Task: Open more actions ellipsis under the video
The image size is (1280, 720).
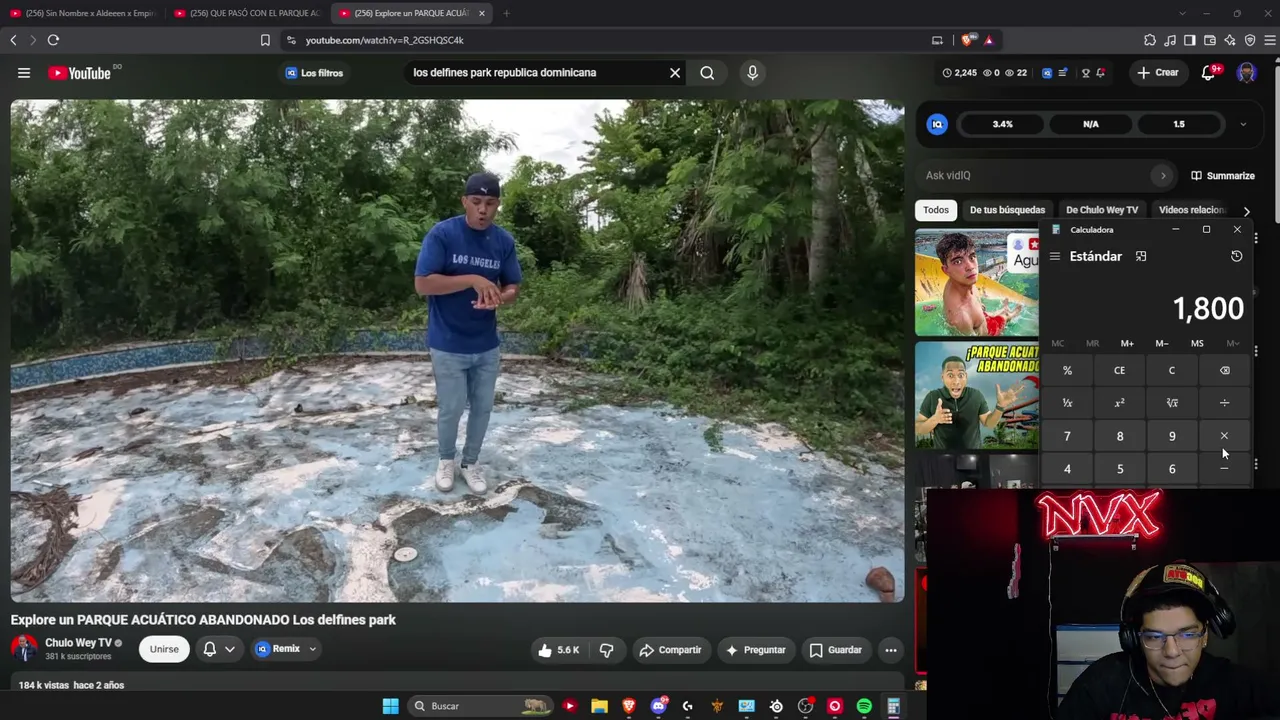Action: (891, 650)
